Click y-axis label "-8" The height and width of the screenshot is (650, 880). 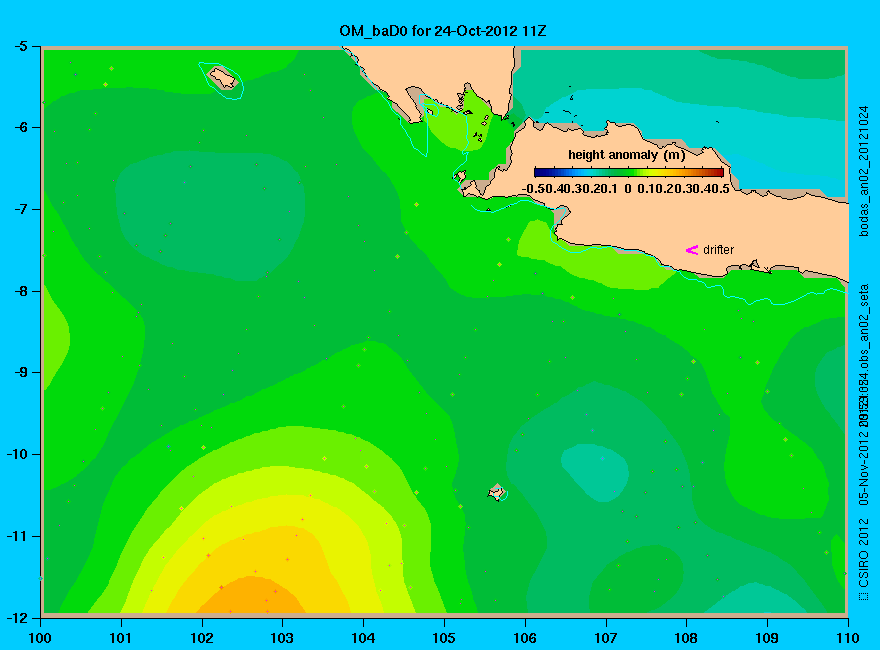point(20,291)
